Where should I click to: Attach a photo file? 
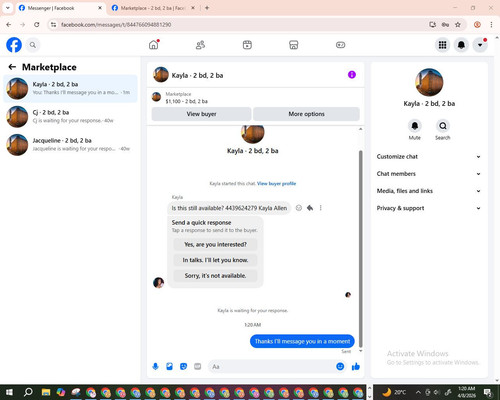pyautogui.click(x=169, y=367)
